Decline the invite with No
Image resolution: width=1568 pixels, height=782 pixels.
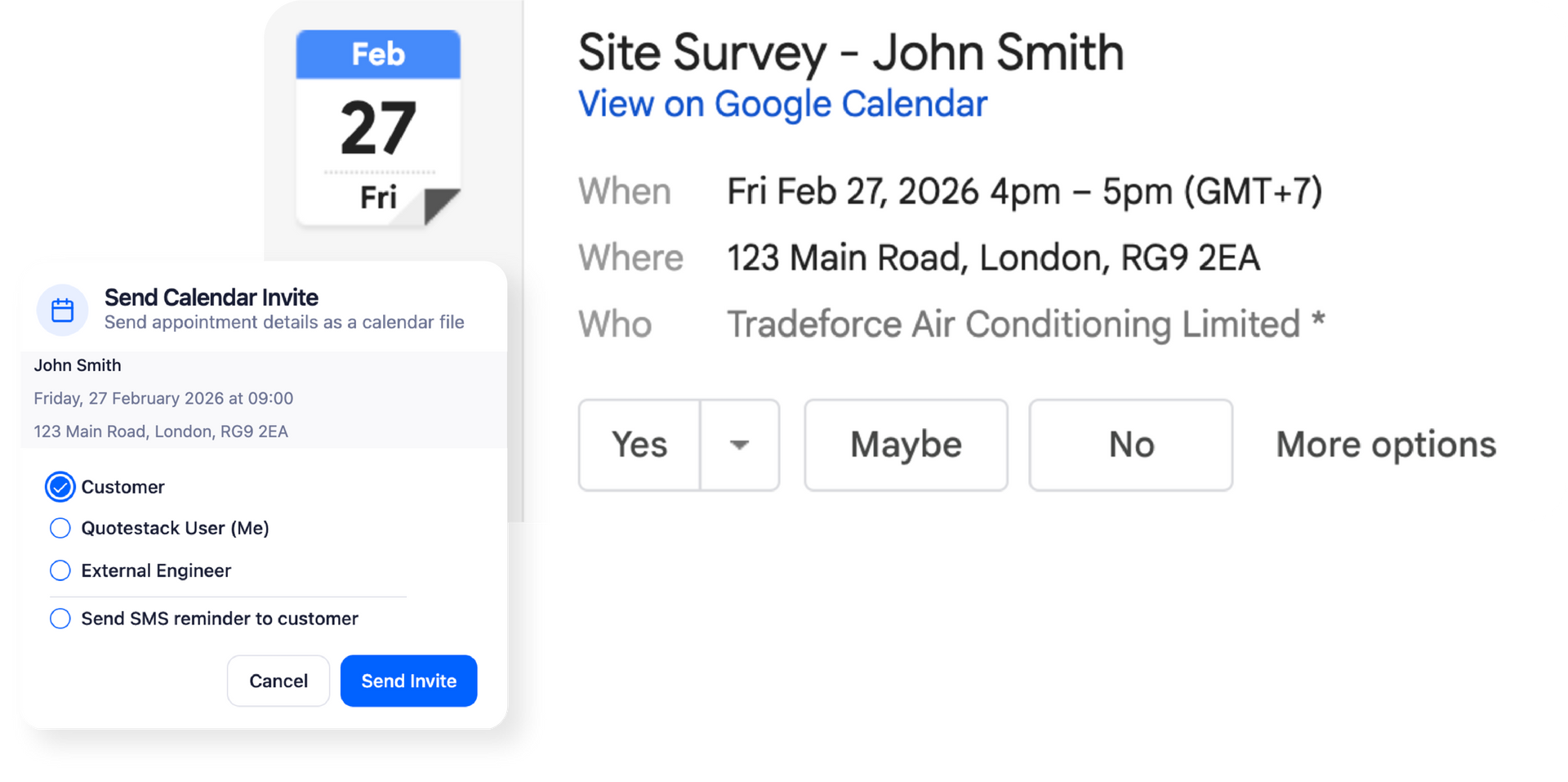click(1130, 445)
